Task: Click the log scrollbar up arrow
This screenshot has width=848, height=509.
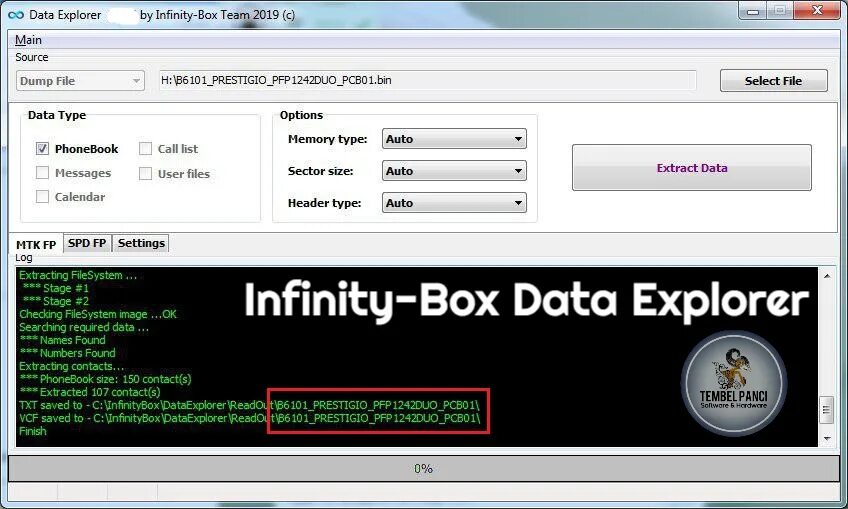Action: 827,276
